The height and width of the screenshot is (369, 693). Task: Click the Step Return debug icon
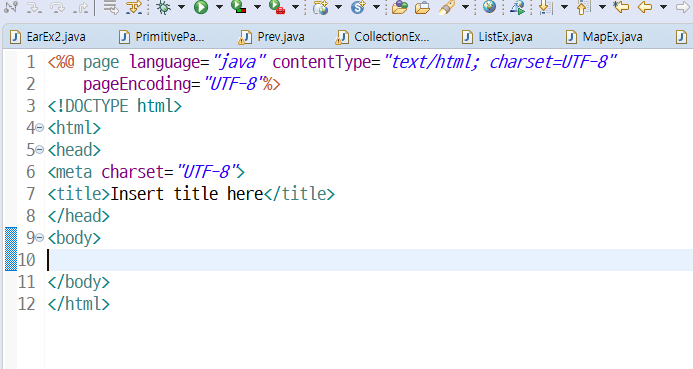pos(80,7)
